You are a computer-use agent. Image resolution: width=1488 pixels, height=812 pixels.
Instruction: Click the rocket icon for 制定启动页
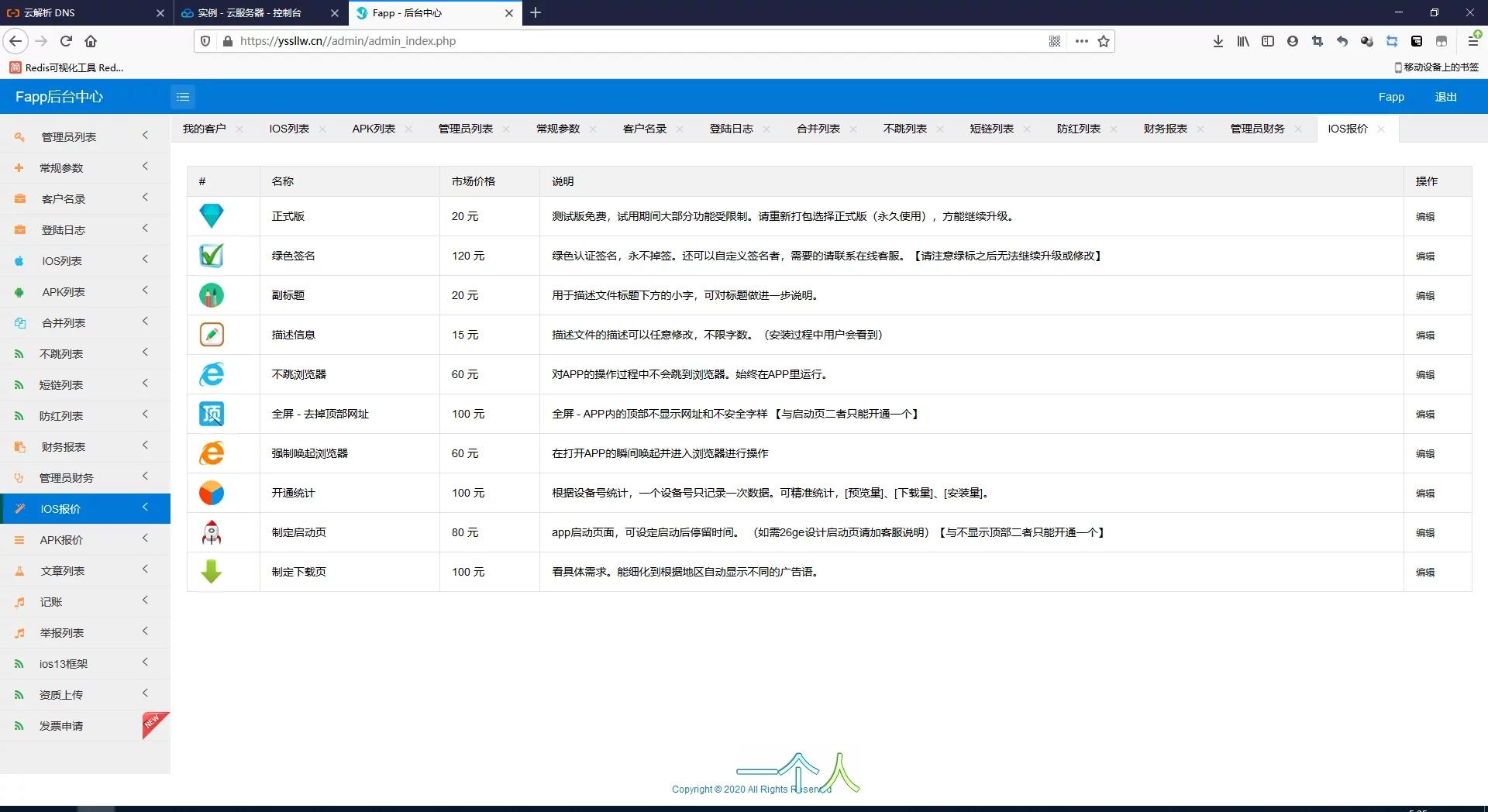pos(211,532)
